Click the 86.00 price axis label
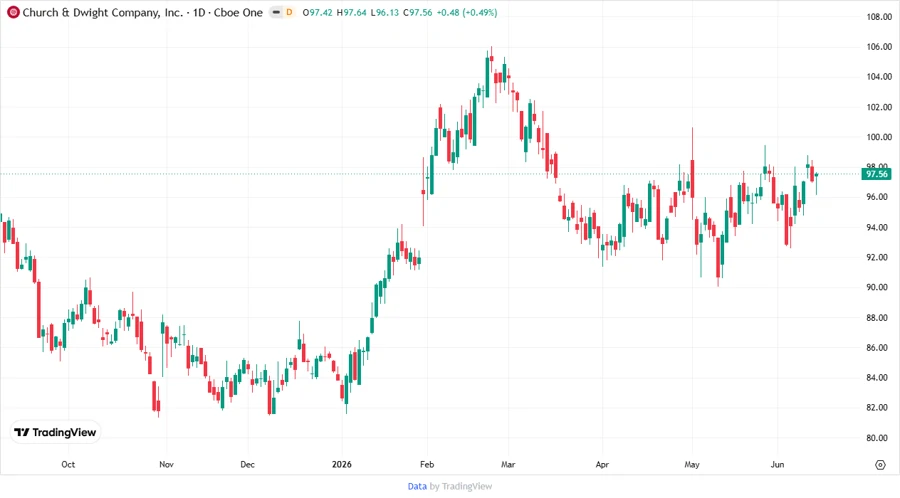 click(879, 348)
